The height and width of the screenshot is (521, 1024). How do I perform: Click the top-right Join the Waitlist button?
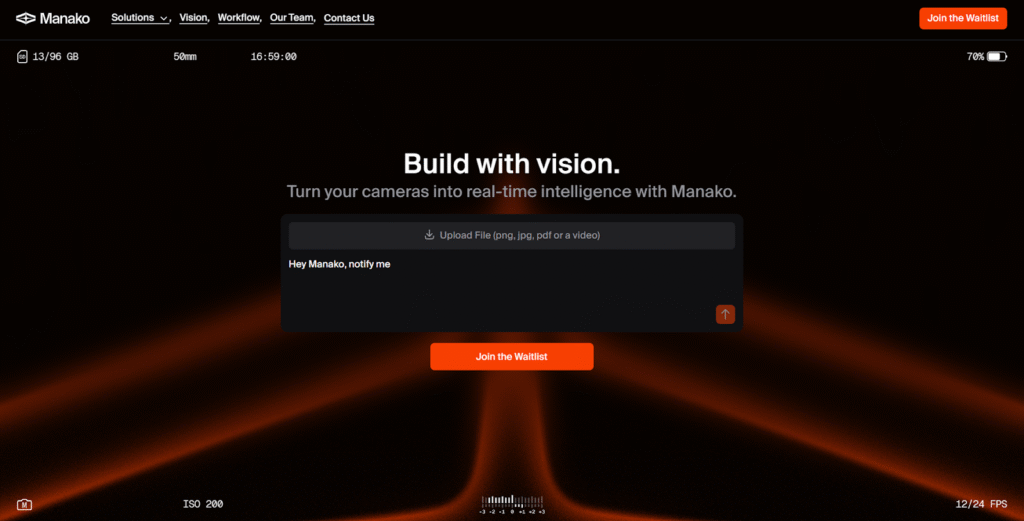point(963,18)
